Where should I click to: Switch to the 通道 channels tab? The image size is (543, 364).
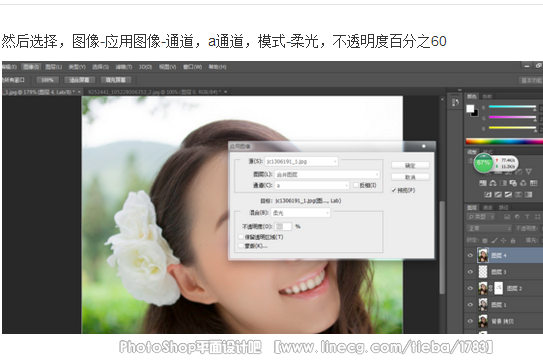[x=488, y=208]
